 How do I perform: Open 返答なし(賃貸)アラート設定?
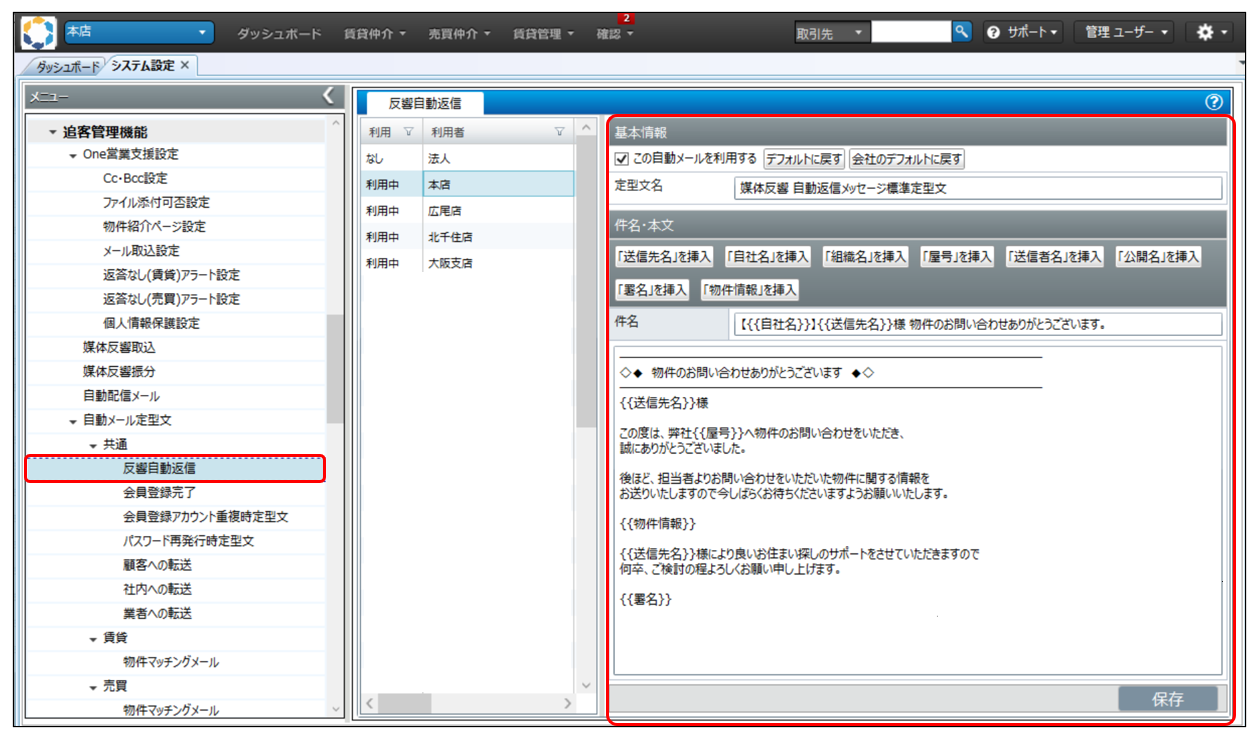tap(171, 274)
